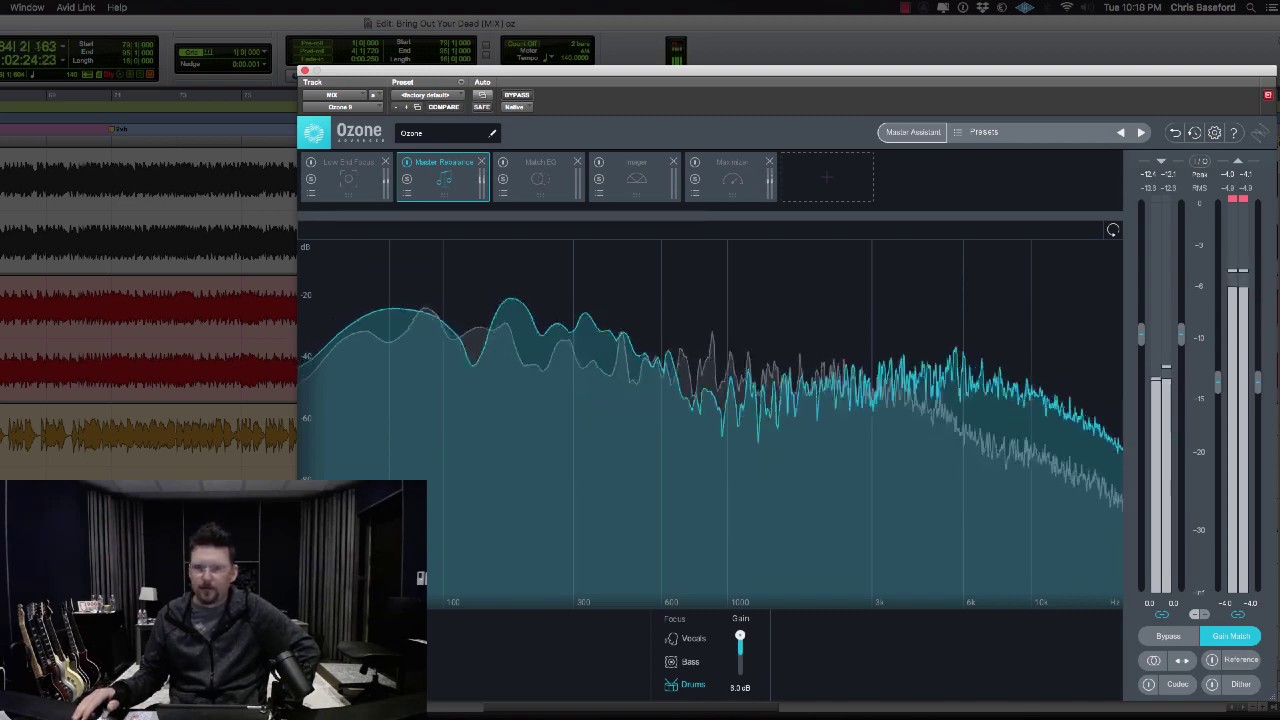Select Drums focus
Screen dimensions: 1280x720
coord(685,685)
